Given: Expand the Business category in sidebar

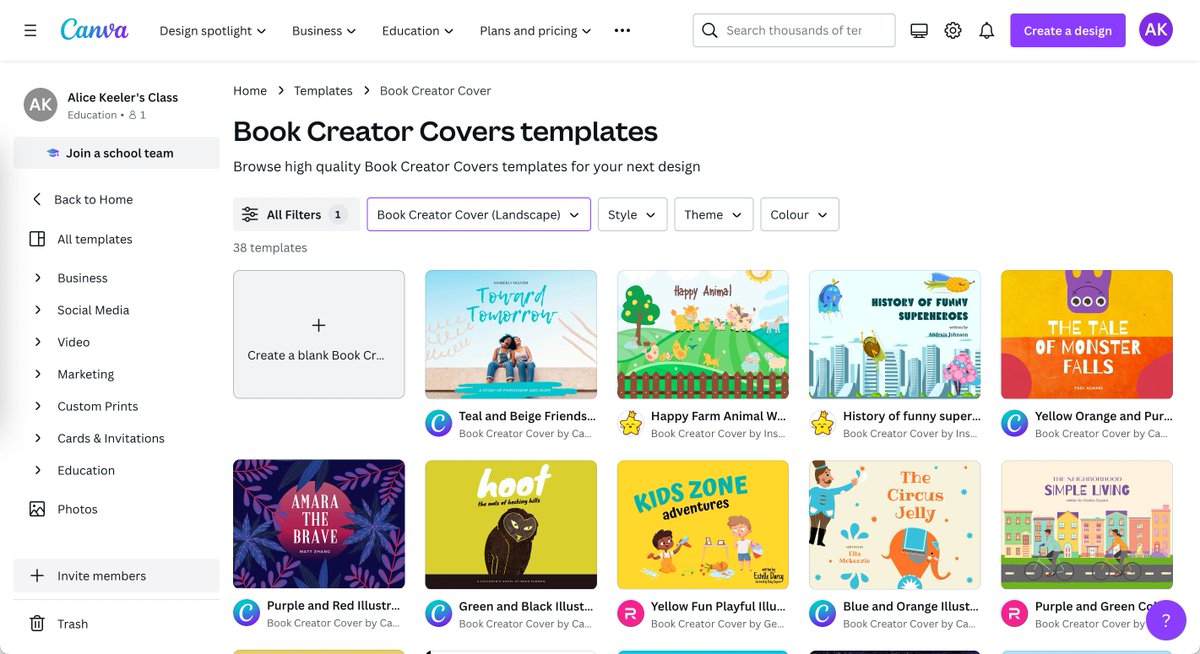Looking at the screenshot, I should [x=38, y=278].
